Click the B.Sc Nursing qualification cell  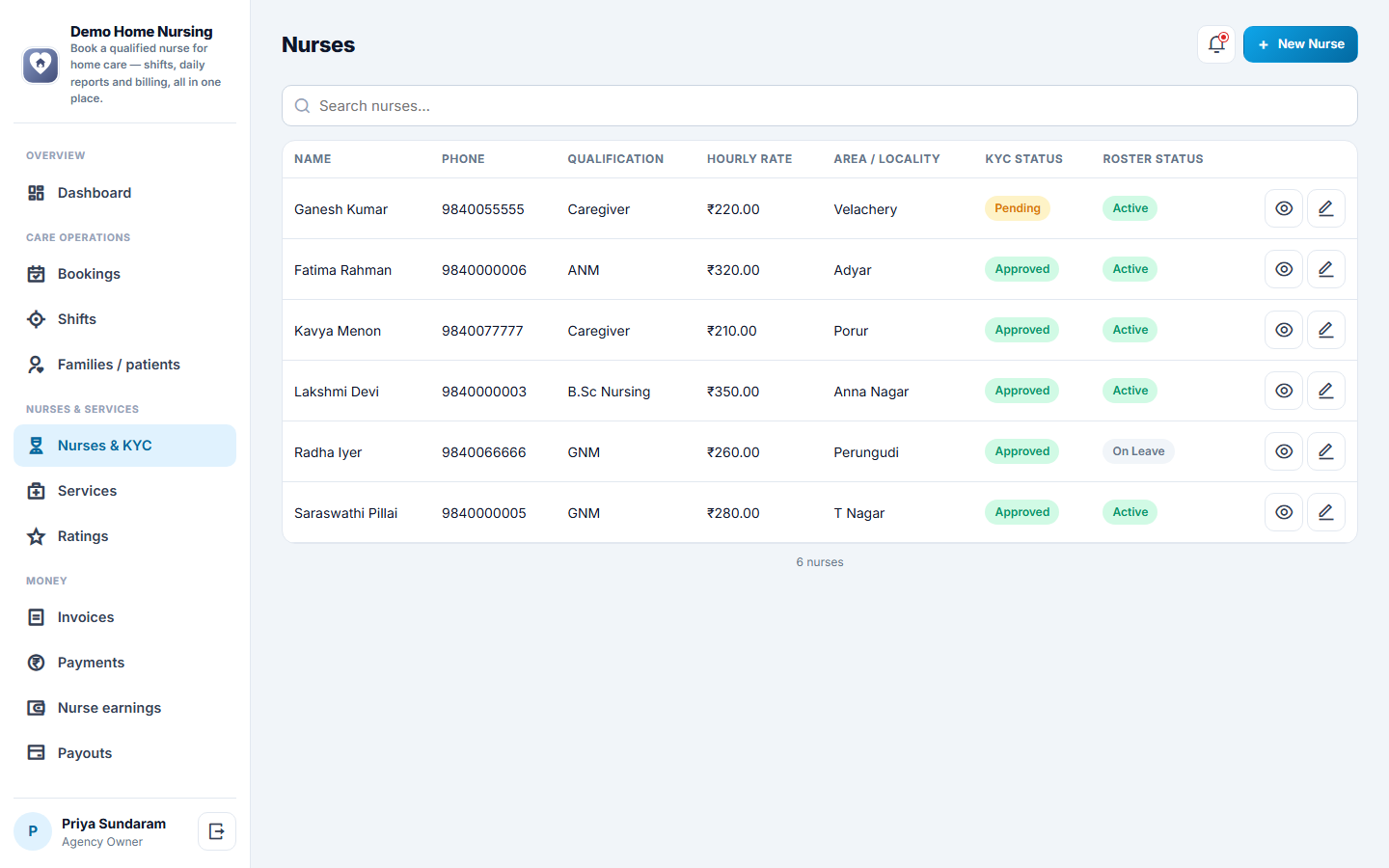tap(609, 392)
